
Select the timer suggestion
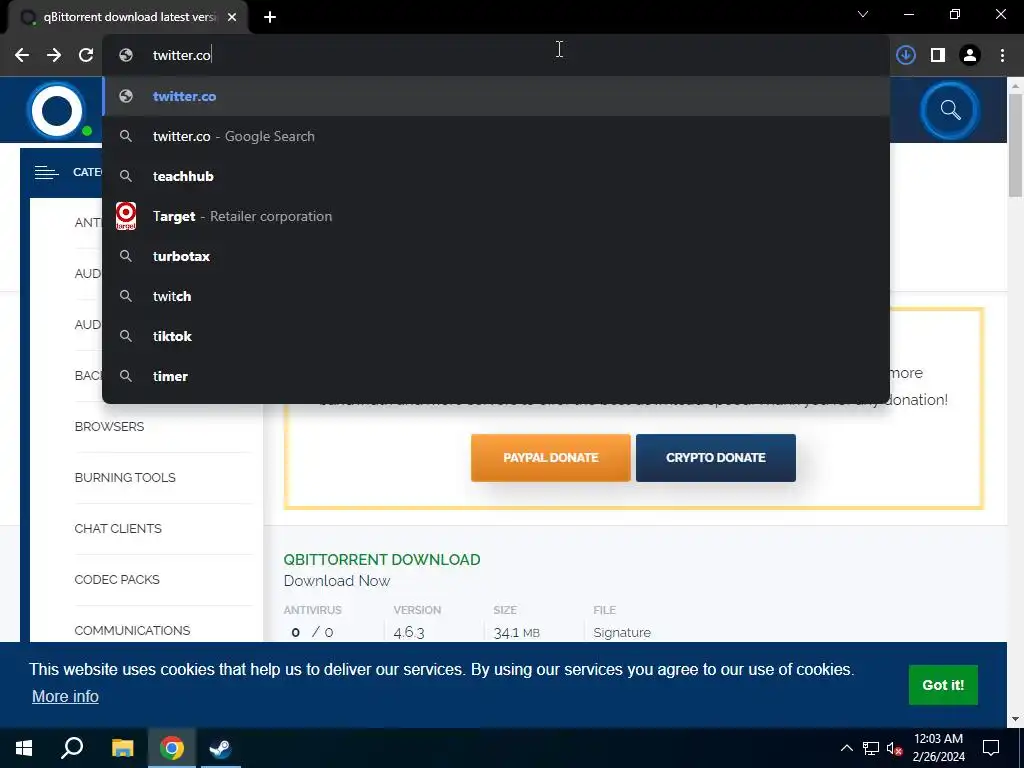point(496,376)
